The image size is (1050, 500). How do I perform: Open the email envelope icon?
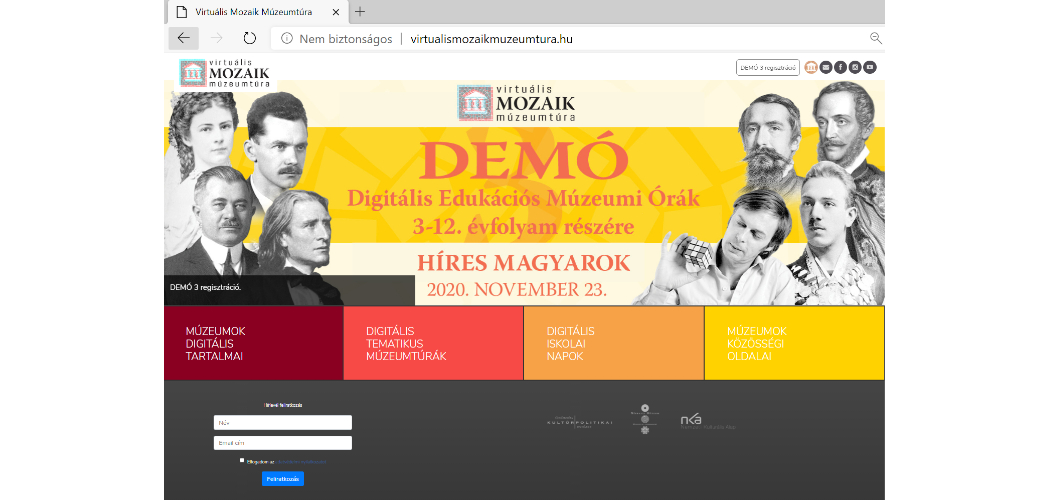(826, 67)
